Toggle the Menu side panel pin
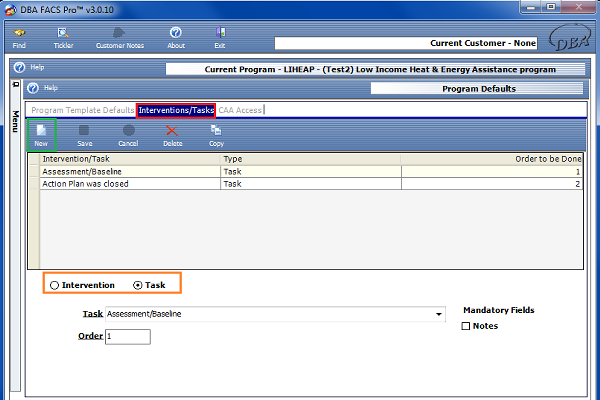 click(x=15, y=84)
